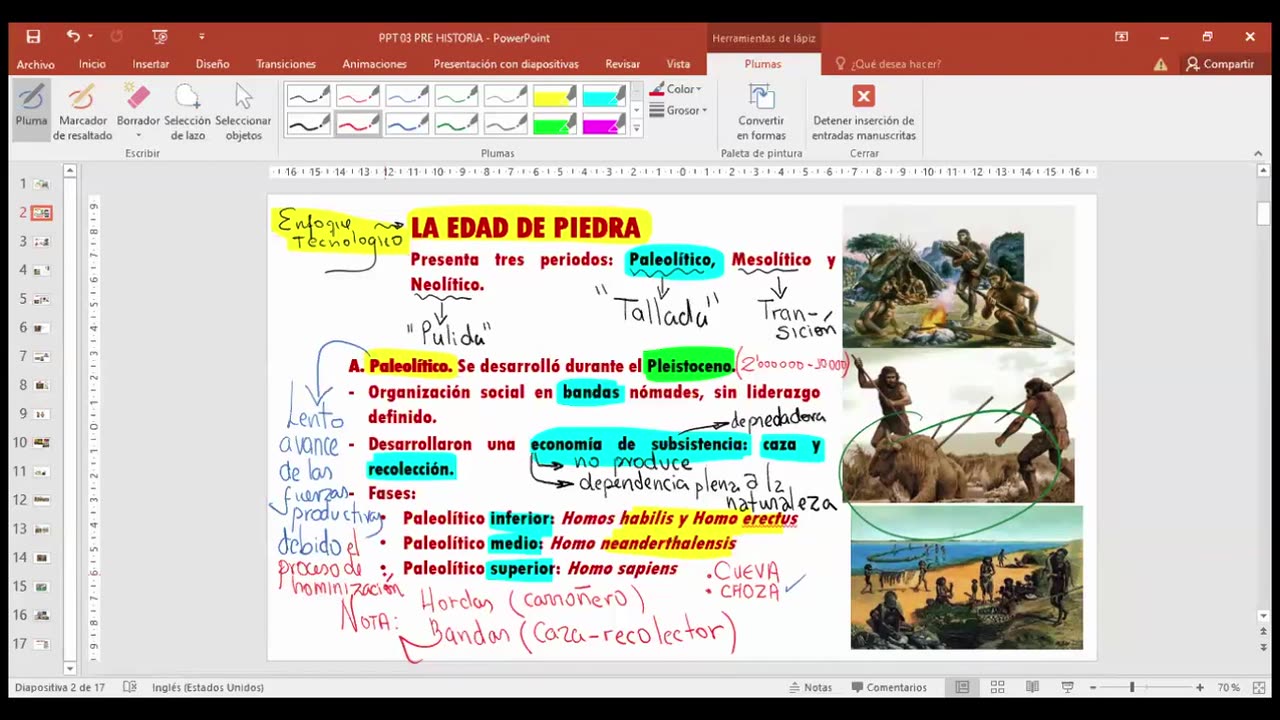This screenshot has width=1280, height=720.
Task: Click the spell check icon in status bar
Action: pyautogui.click(x=130, y=687)
